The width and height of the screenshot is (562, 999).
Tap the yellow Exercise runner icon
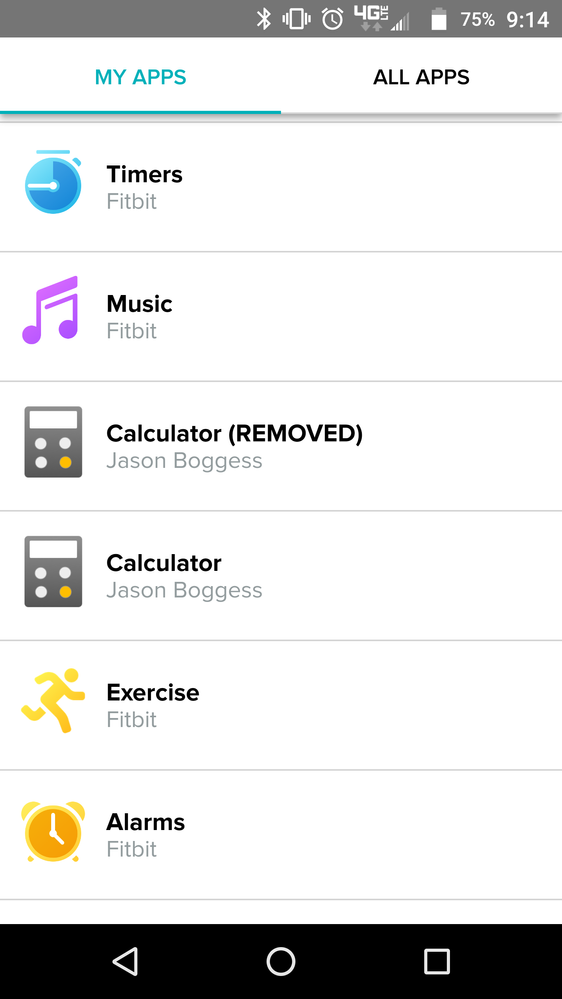coord(54,700)
